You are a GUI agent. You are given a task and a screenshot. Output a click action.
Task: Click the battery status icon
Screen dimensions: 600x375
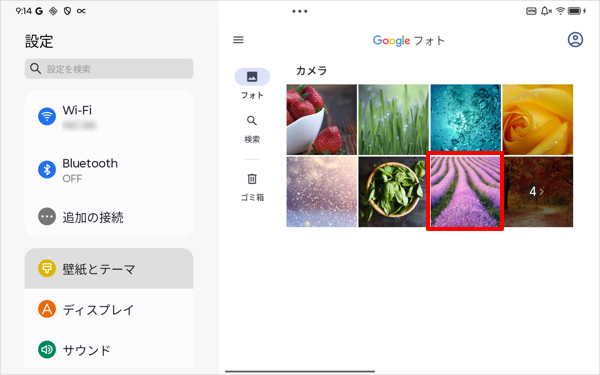[577, 11]
